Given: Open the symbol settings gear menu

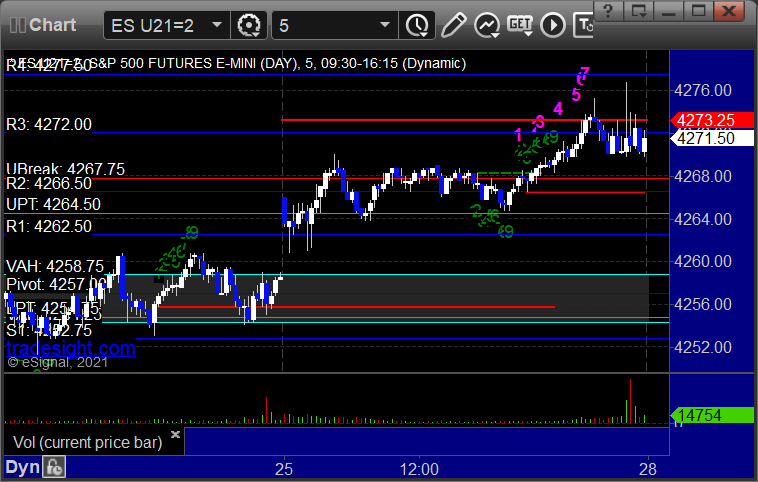Looking at the screenshot, I should coord(249,25).
